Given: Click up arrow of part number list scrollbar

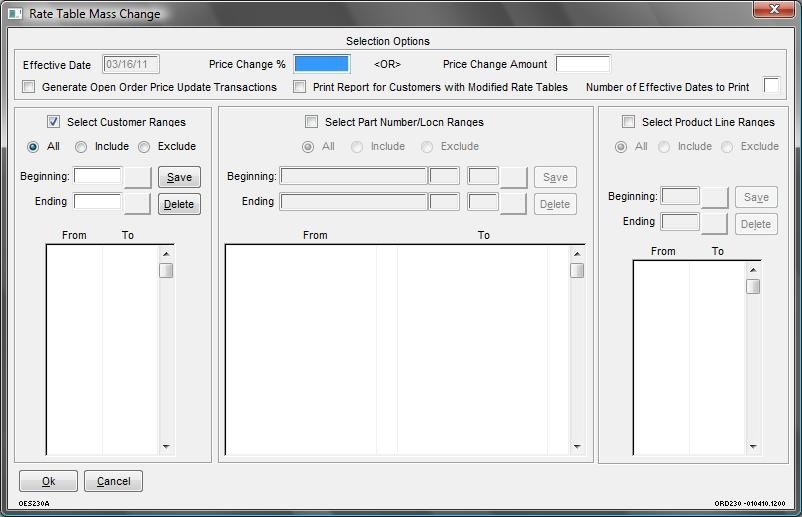Looking at the screenshot, I should click(577, 254).
